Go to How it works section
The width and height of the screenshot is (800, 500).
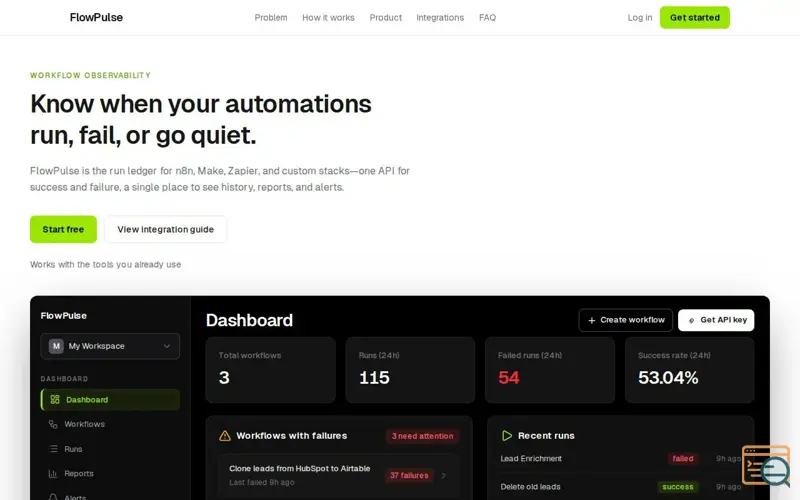(328, 17)
